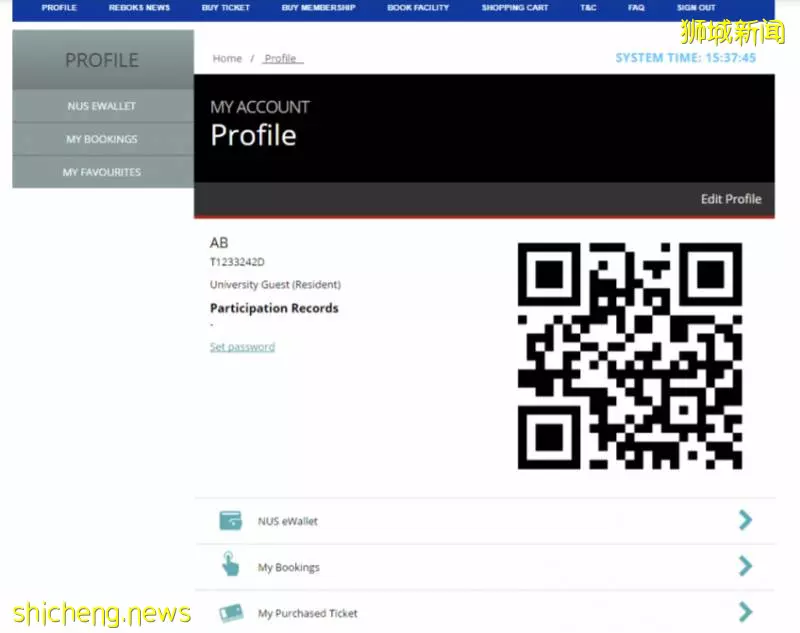Select MY BOOKINGS in the sidebar
The width and height of the screenshot is (800, 633).
tap(103, 139)
